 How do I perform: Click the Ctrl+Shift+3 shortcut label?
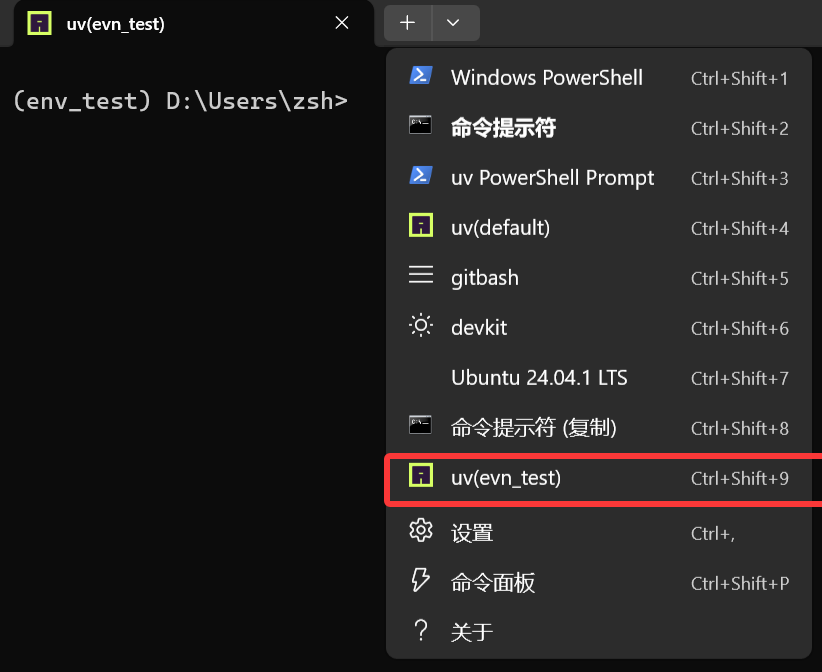pos(740,179)
